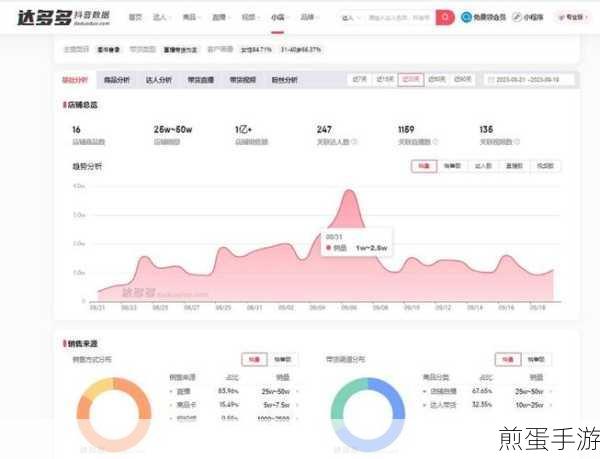Viewport: 600px width, 459px height.
Task: Expand the 直播 sales source row arrow
Action: click(x=297, y=391)
